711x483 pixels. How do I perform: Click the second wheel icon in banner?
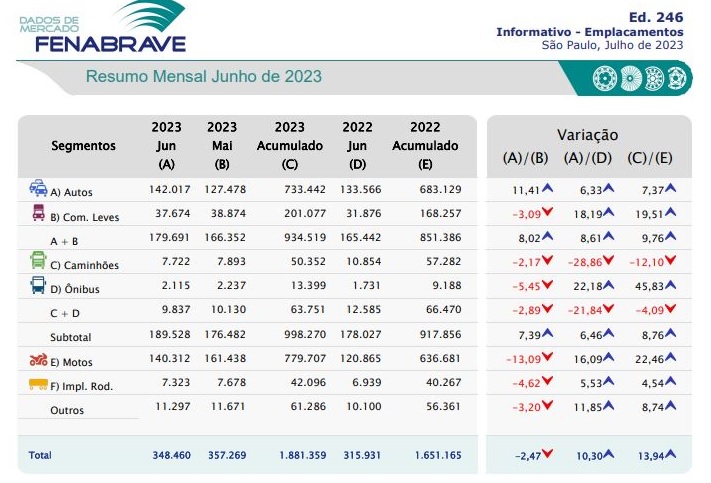[630, 78]
